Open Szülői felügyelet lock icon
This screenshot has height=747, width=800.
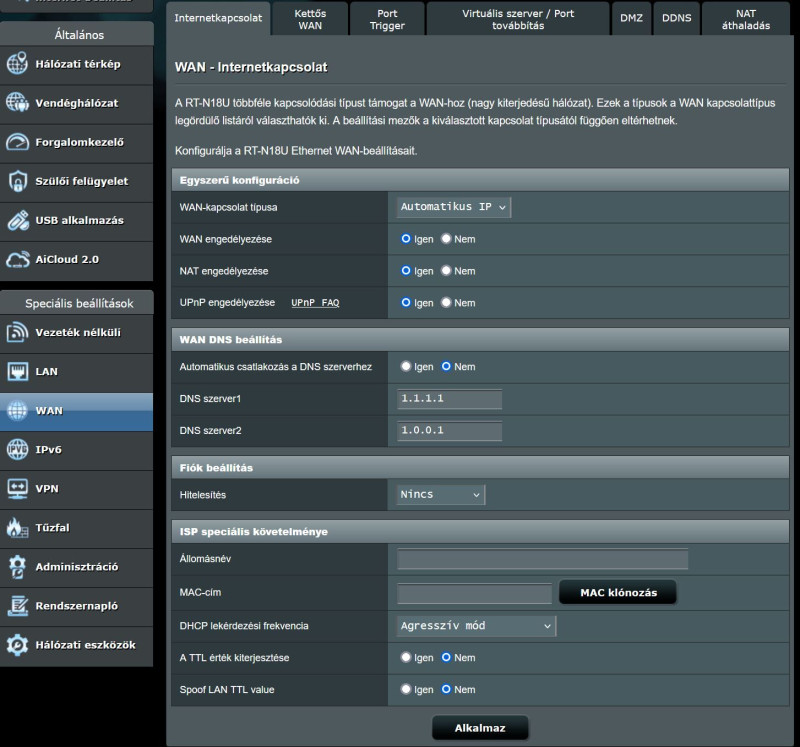(x=18, y=181)
